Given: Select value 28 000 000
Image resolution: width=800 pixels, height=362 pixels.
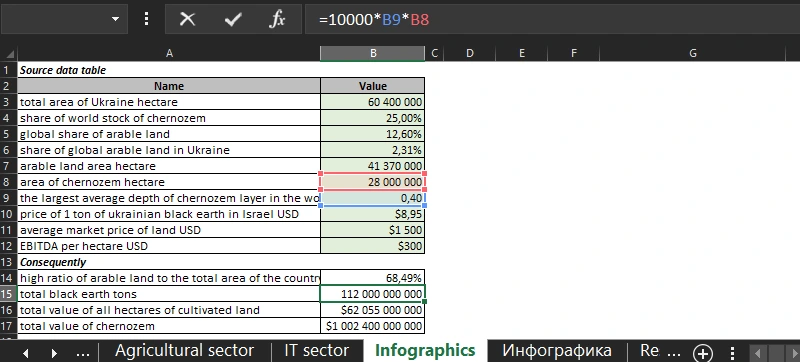Looking at the screenshot, I should coord(372,182).
